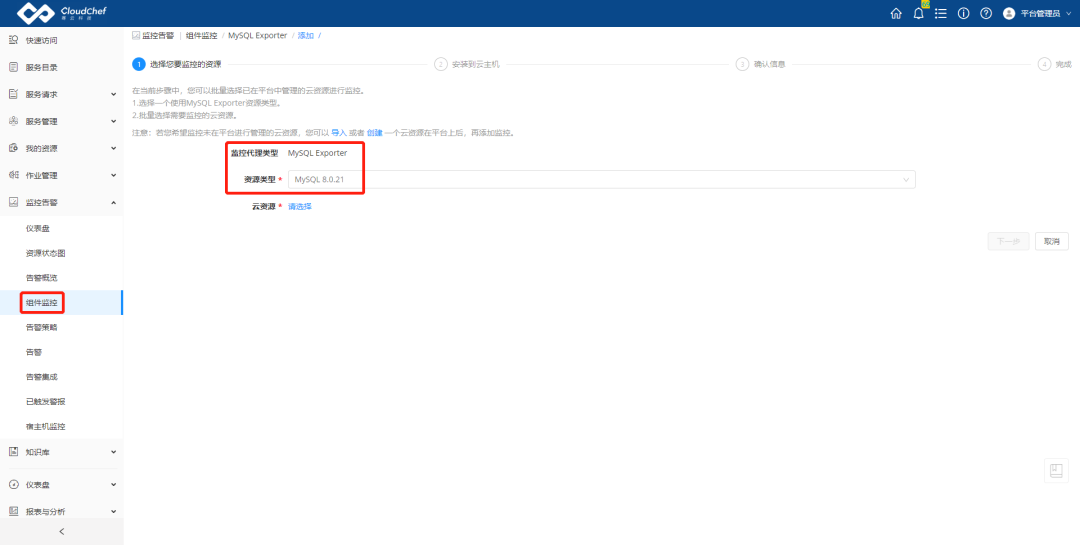Open the floating document book icon

(1056, 471)
